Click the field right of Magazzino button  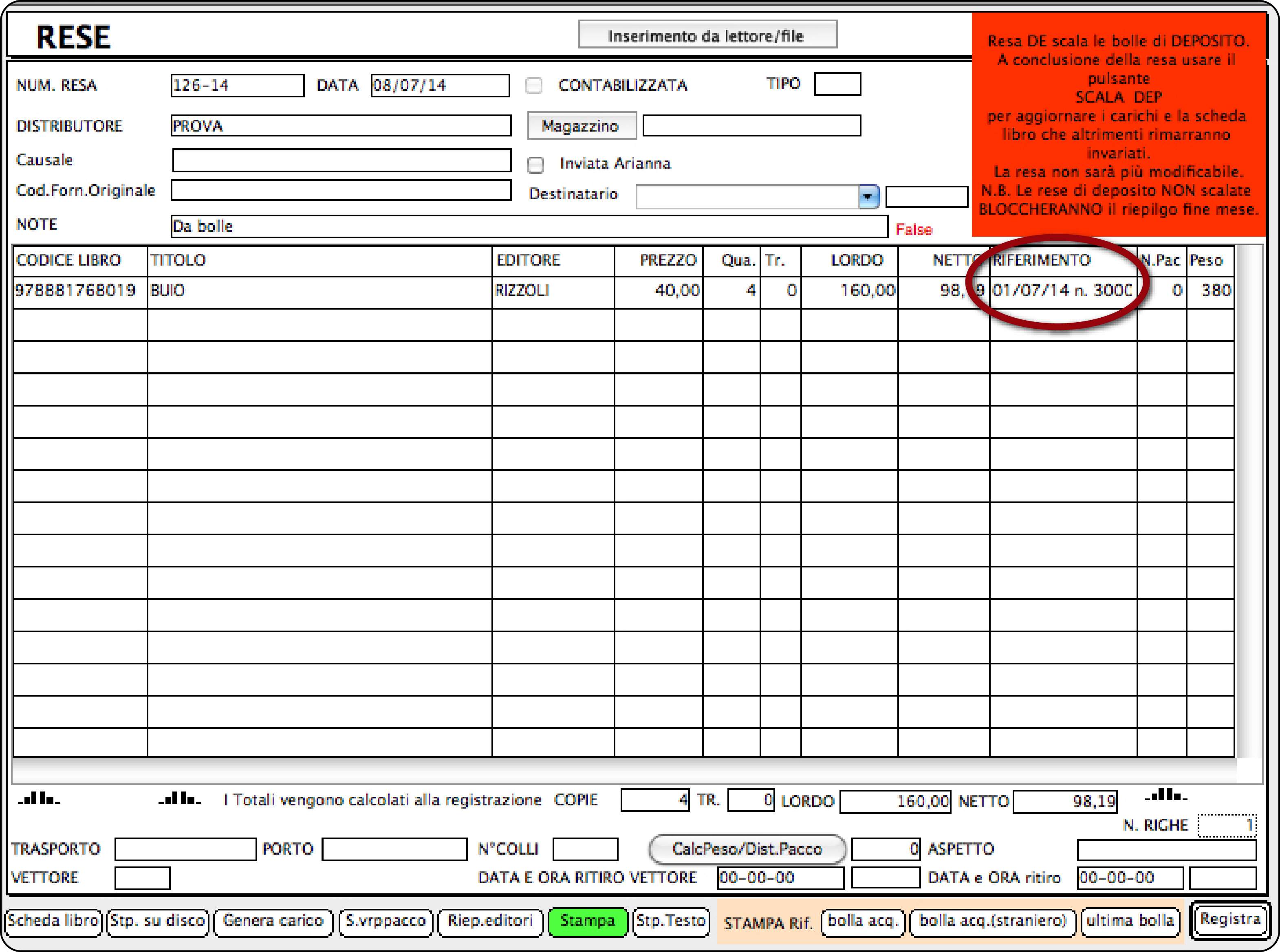pyautogui.click(x=751, y=125)
